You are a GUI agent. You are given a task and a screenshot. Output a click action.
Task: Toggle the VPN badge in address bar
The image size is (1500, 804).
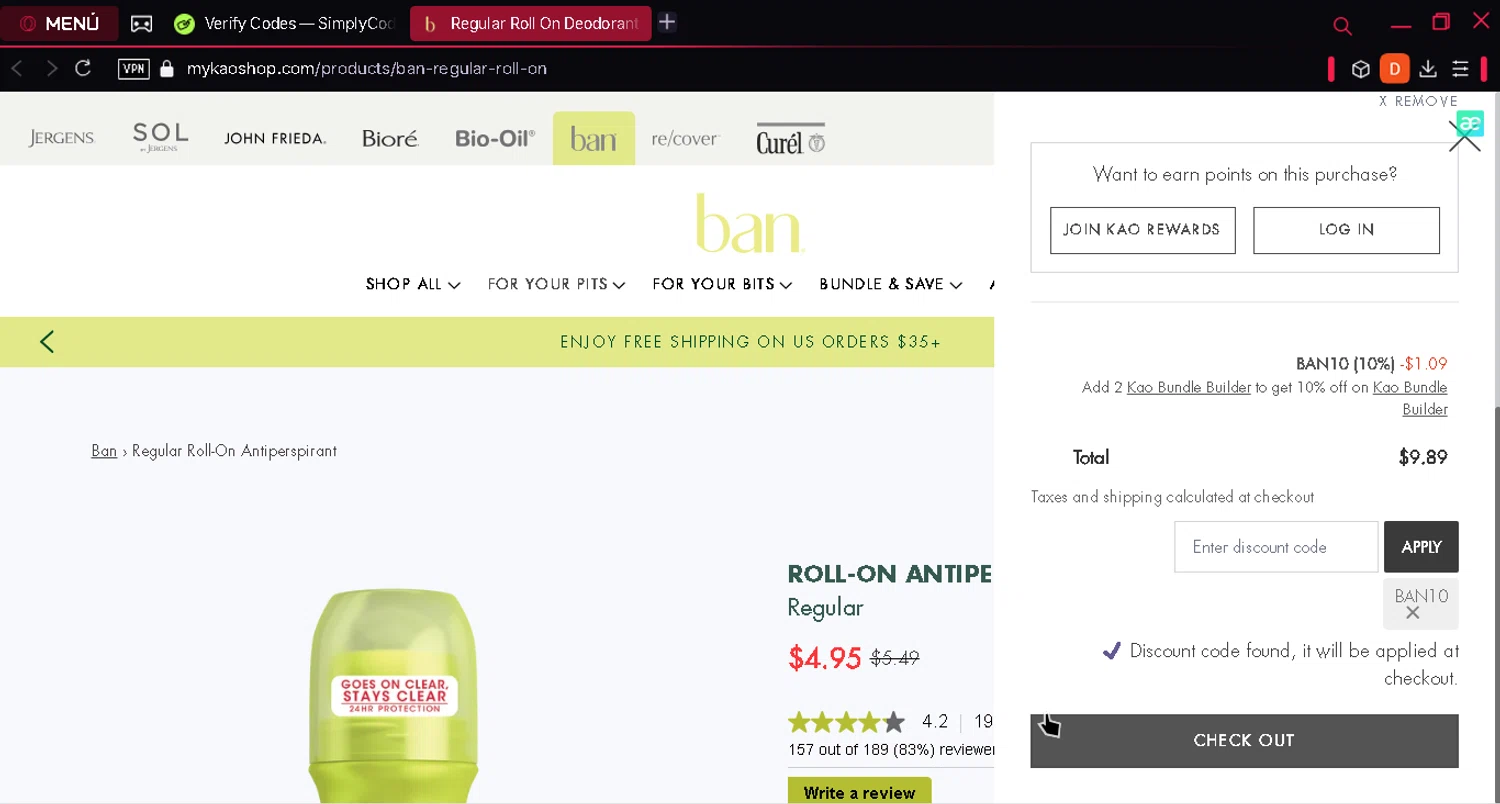(134, 69)
